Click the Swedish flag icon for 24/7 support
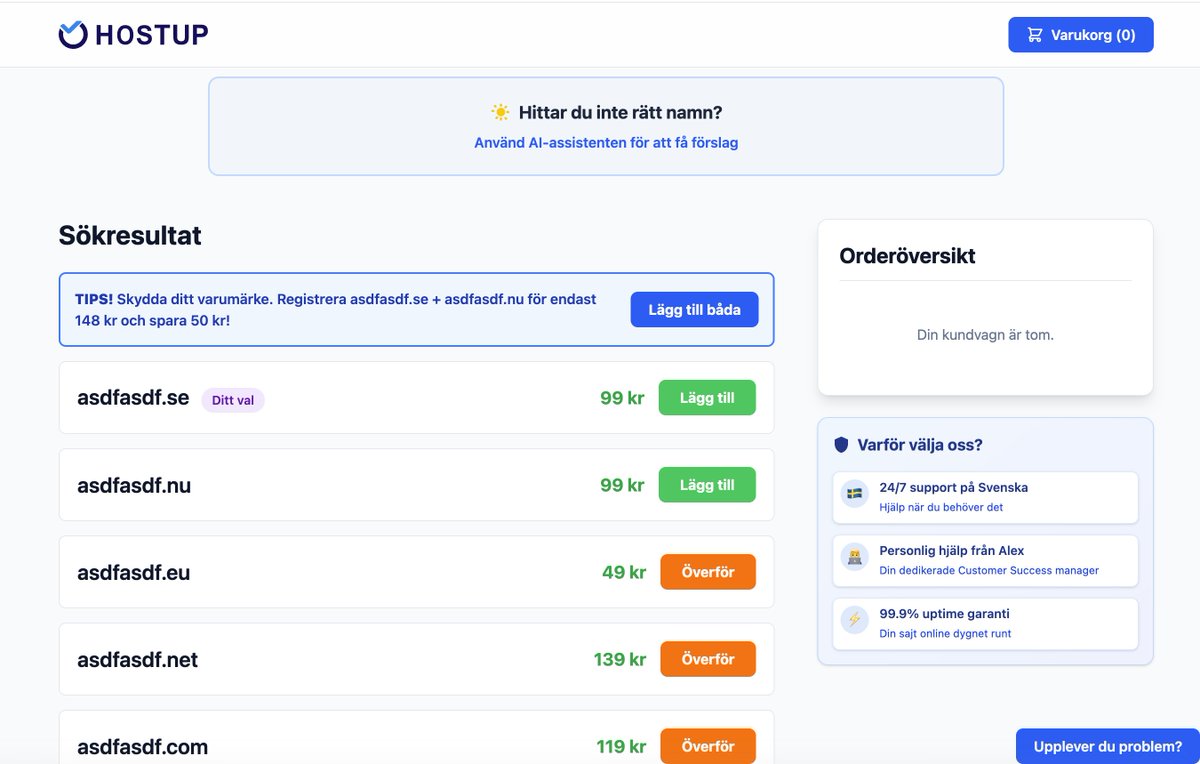Screen dimensions: 1200x764 pos(854,493)
